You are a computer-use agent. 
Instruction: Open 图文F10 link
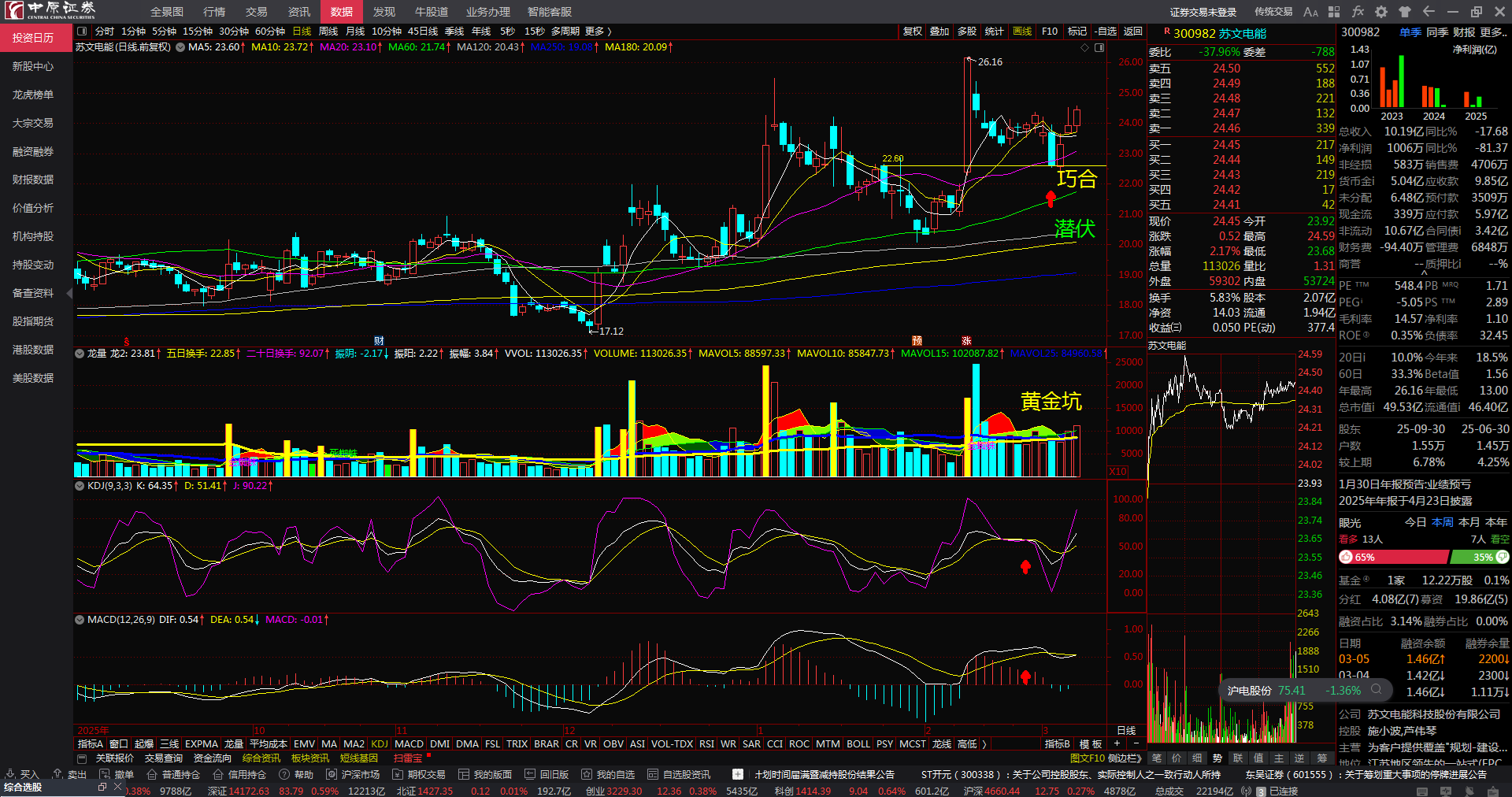1088,758
